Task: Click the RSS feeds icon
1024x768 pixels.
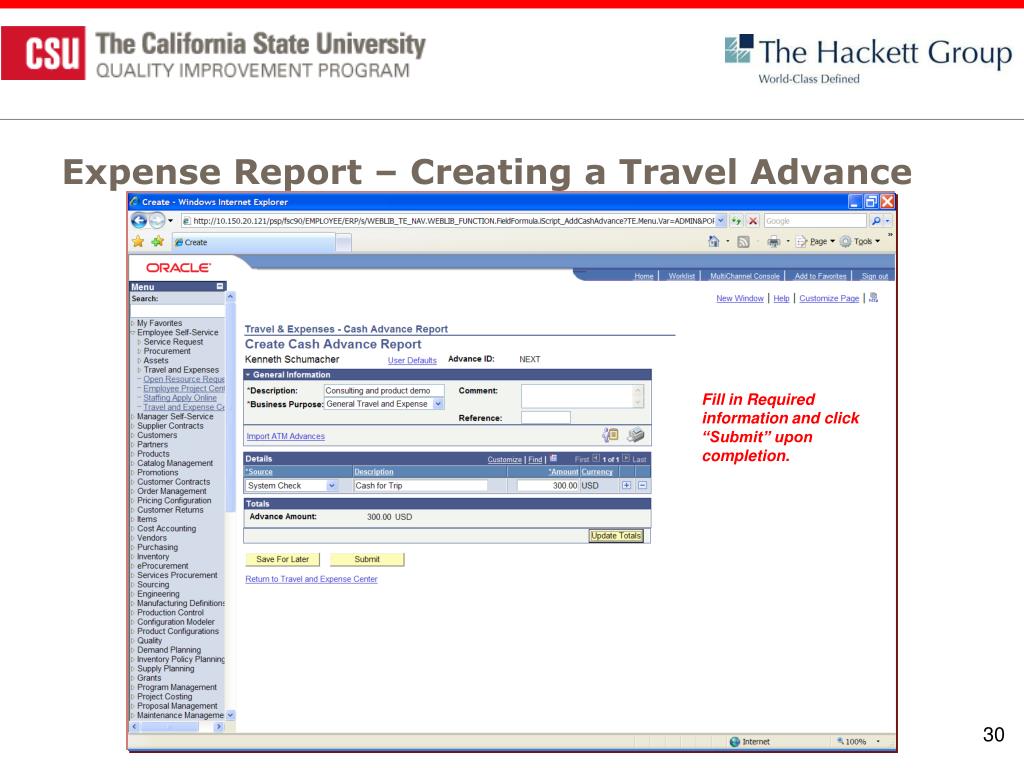Action: 743,242
